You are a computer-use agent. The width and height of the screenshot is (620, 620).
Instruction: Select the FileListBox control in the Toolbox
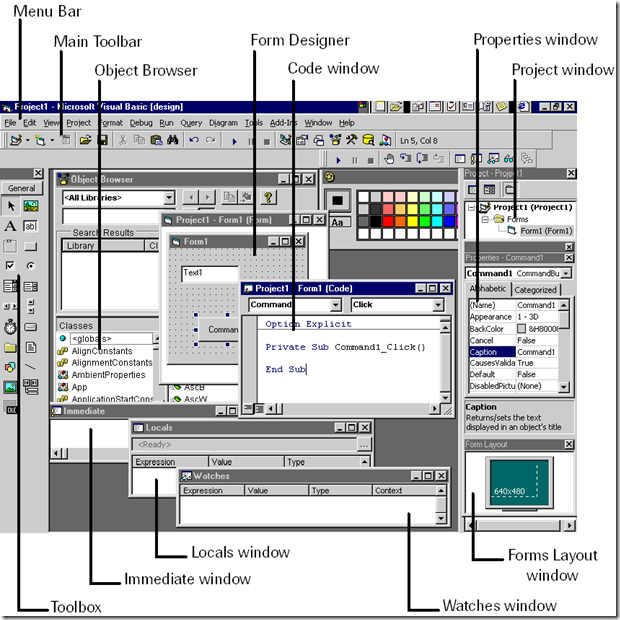(31, 347)
